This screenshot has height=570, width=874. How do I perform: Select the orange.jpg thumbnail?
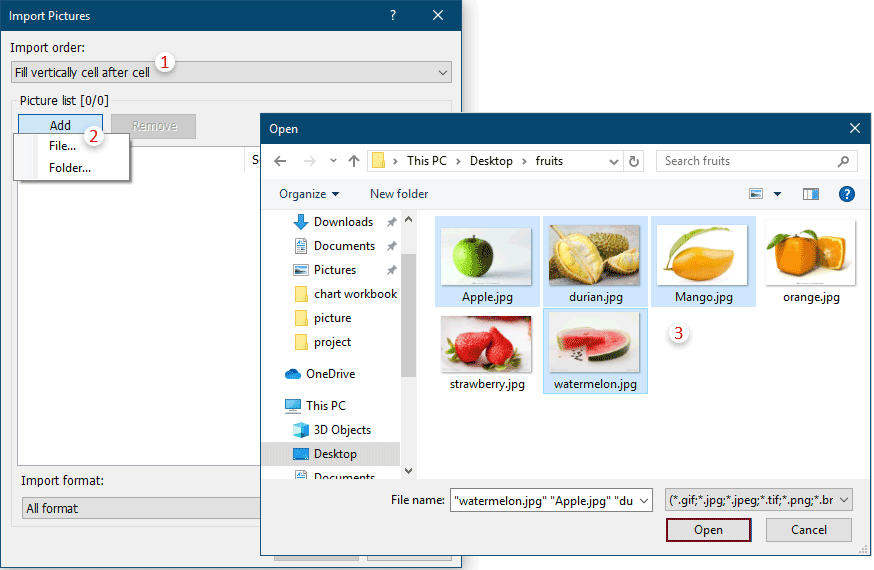[810, 260]
